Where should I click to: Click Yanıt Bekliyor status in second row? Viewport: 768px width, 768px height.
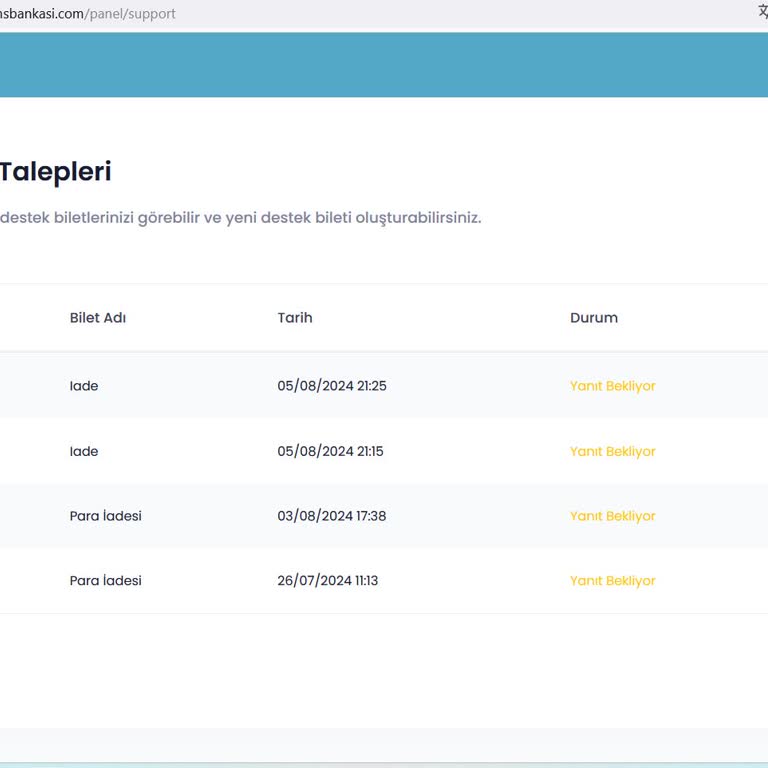tap(613, 452)
